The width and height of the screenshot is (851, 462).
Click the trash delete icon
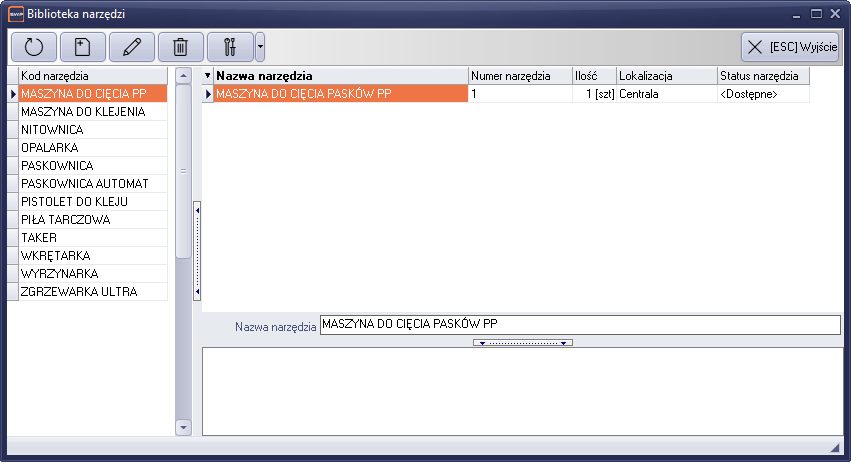pyautogui.click(x=180, y=47)
